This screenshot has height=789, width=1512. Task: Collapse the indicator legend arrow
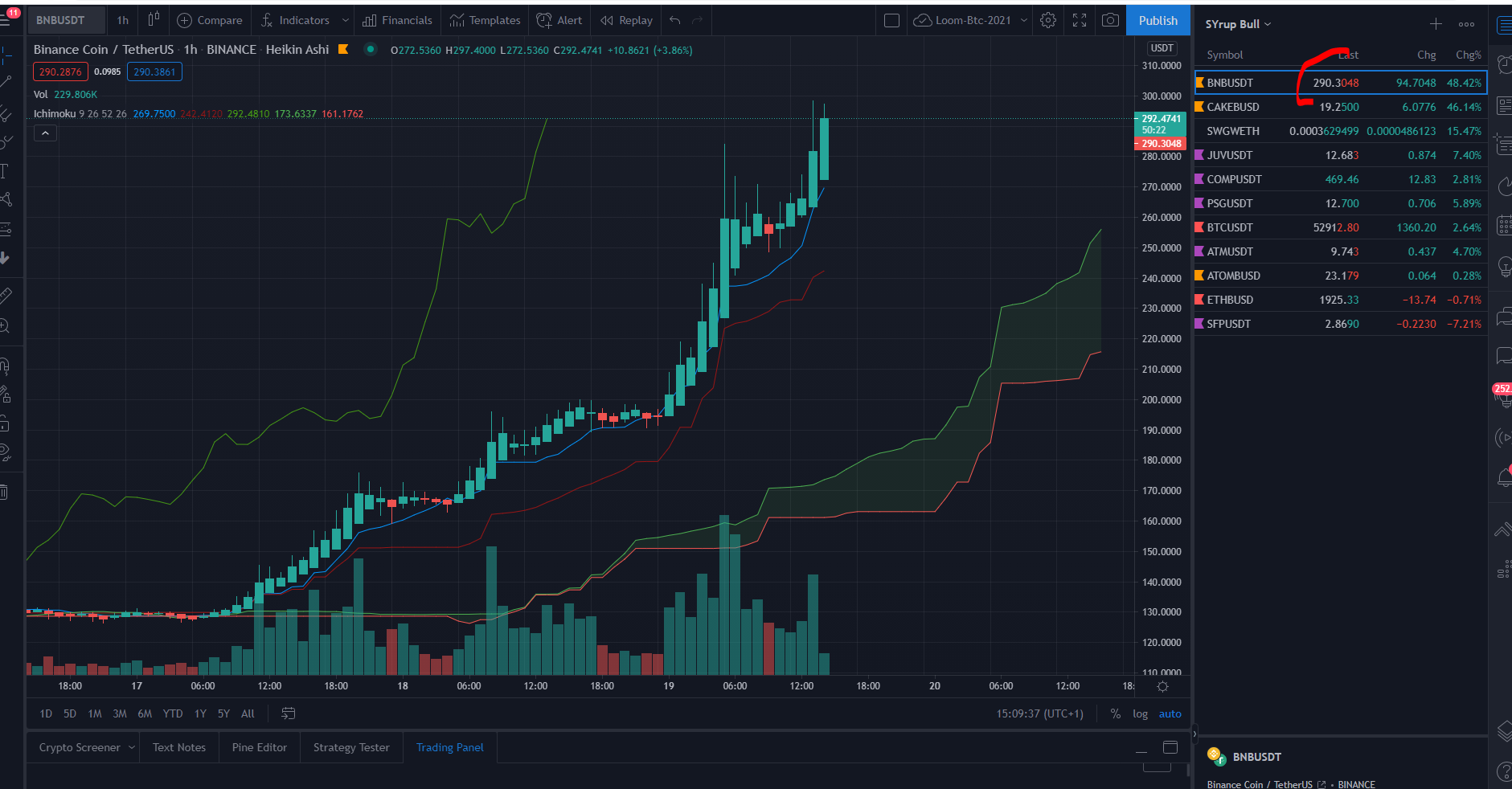pos(45,133)
